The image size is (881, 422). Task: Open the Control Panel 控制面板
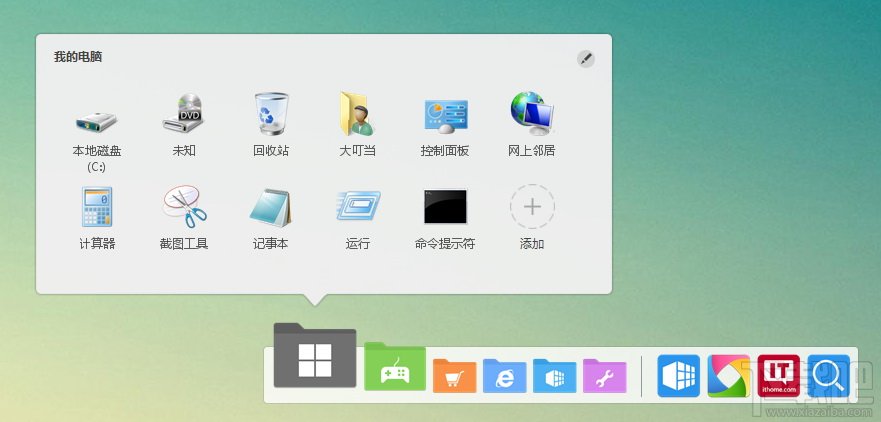(445, 116)
